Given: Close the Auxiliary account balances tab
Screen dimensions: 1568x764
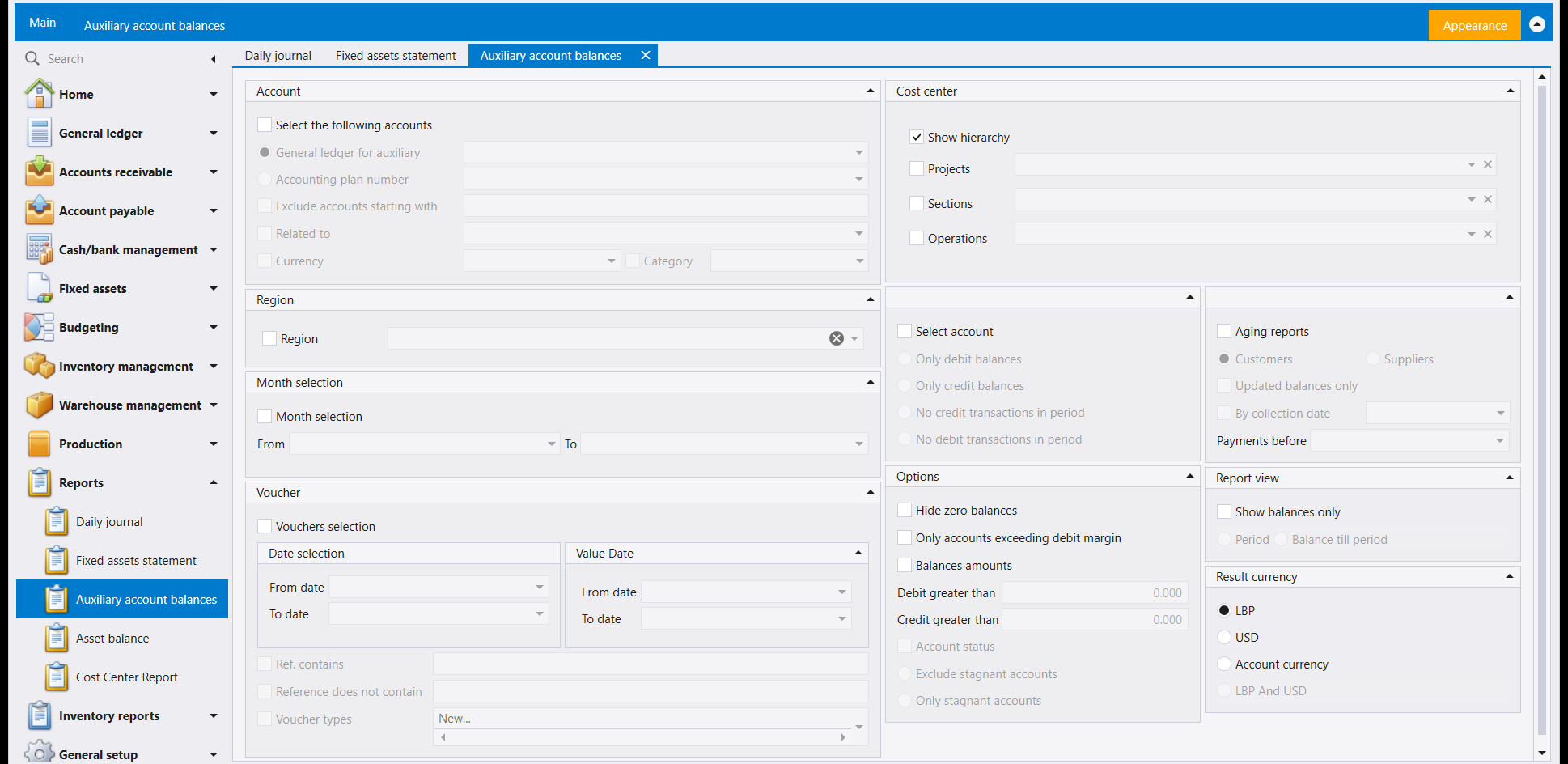Looking at the screenshot, I should coord(646,55).
